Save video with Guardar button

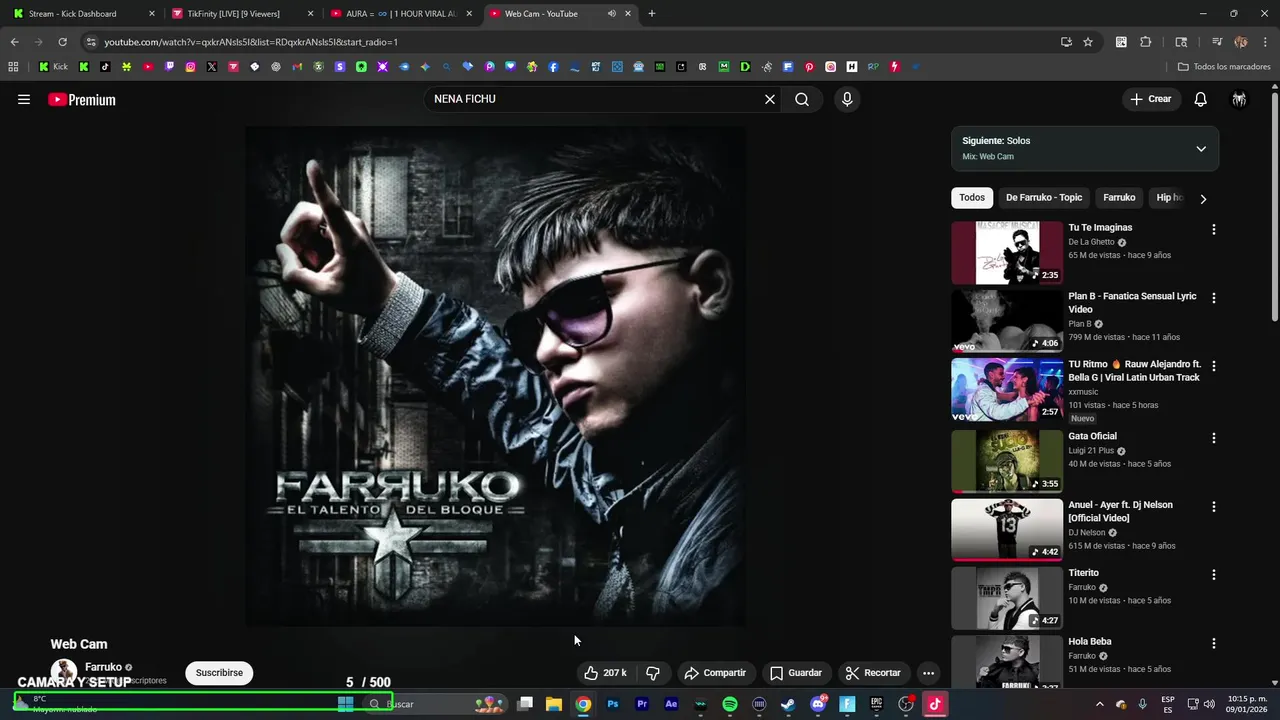click(796, 673)
